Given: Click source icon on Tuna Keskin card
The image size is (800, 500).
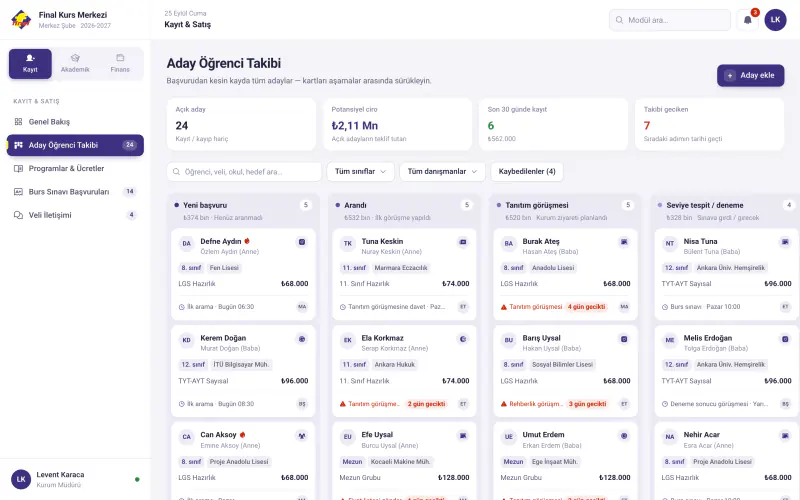Looking at the screenshot, I should click(x=463, y=242).
